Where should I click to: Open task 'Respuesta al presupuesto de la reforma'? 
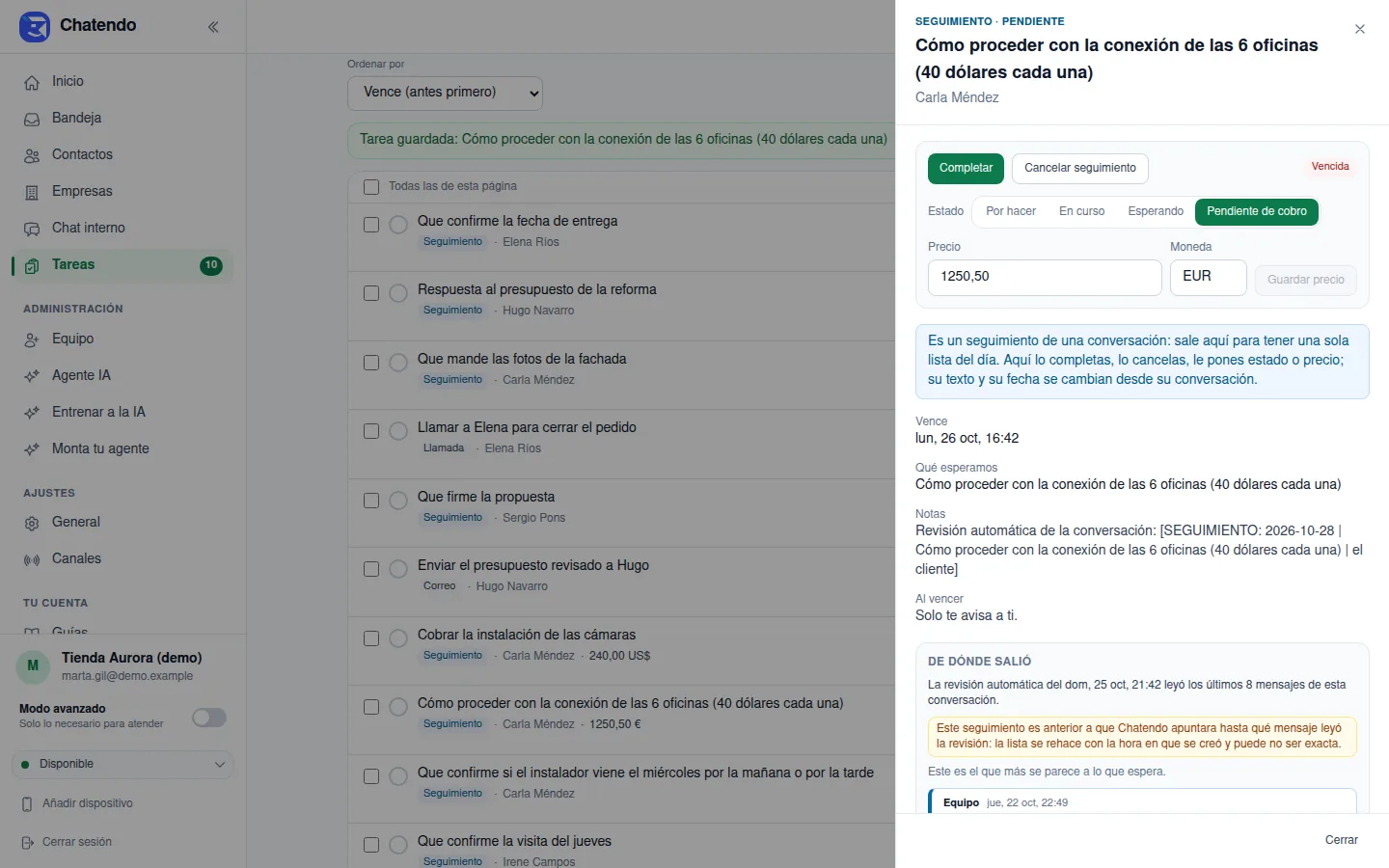point(537,289)
